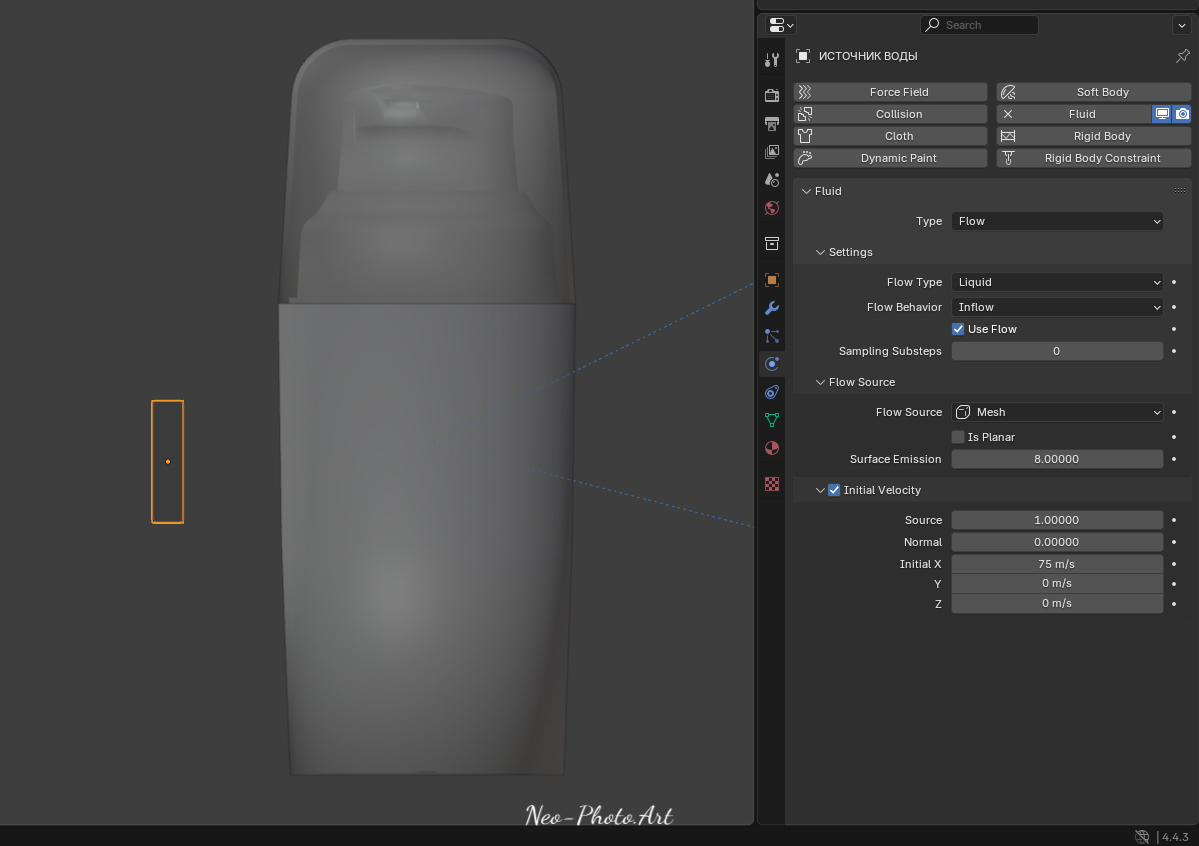Viewport: 1199px width, 846px height.
Task: Open the World properties tab
Action: point(772,208)
